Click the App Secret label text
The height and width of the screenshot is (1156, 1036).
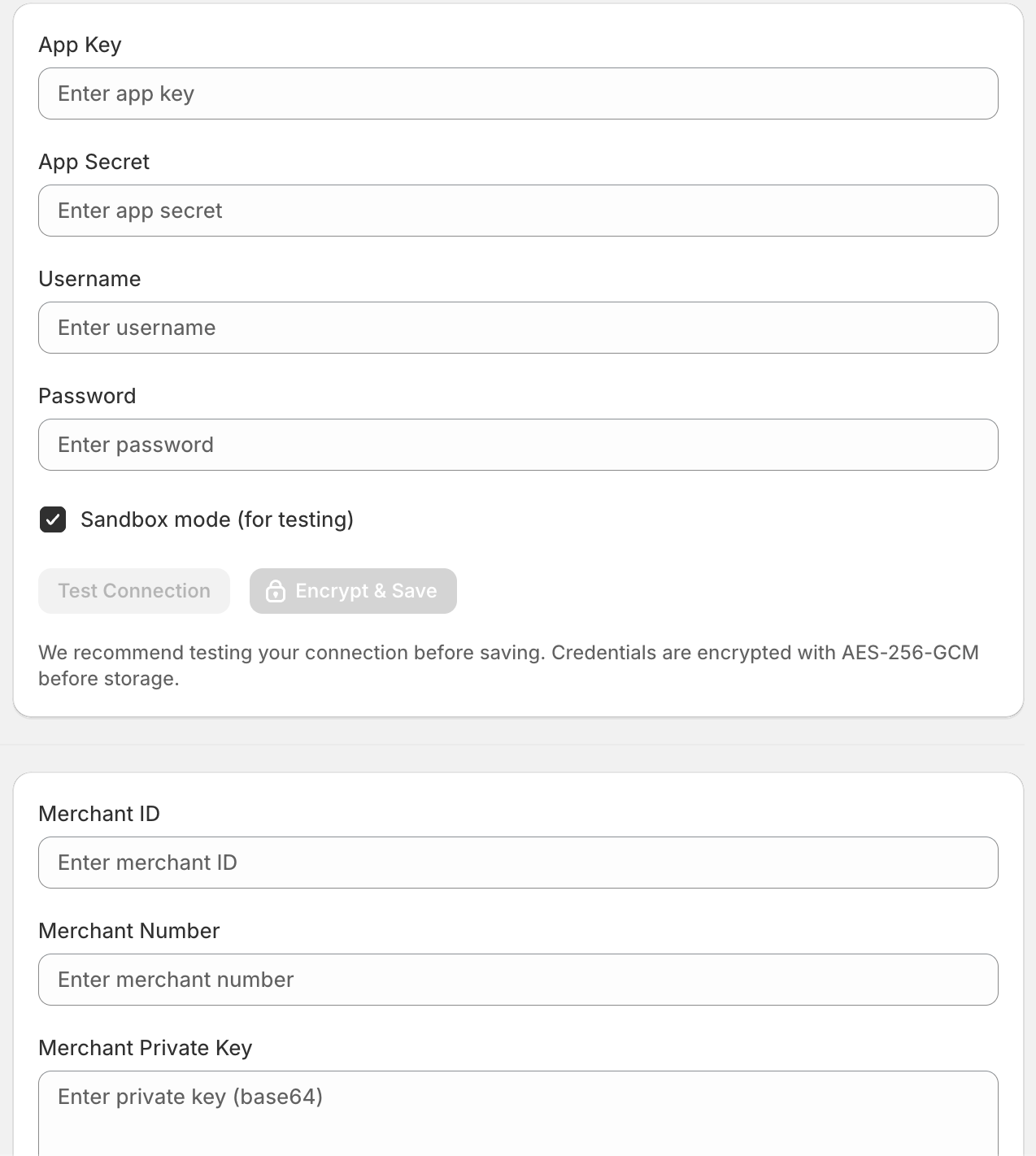tap(94, 162)
